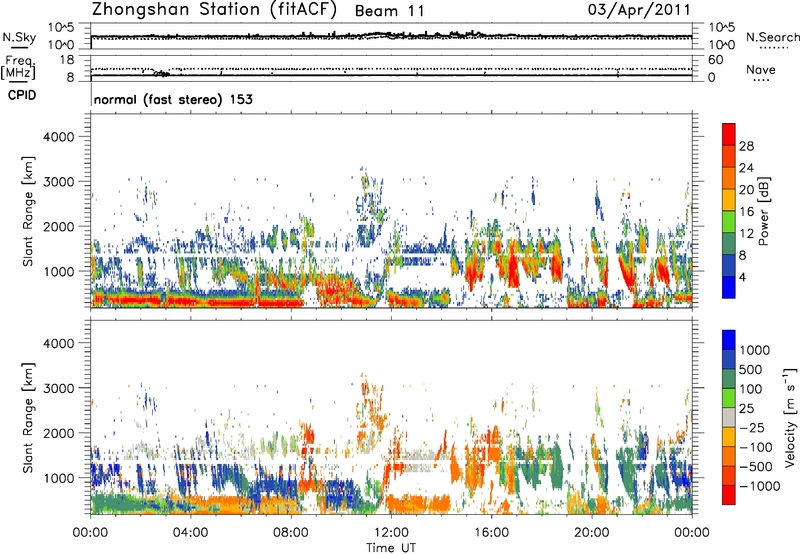Viewport: 800px width, 554px height.
Task: Click 'Slant Range [km]' label of the velocity panel
Action: click(28, 417)
